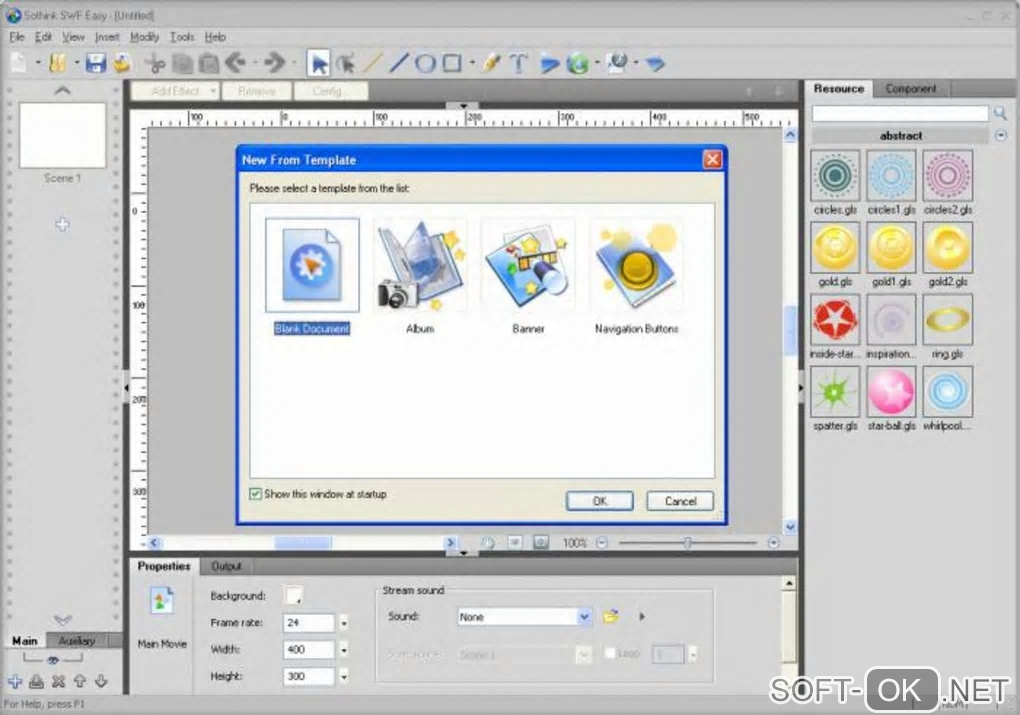Image resolution: width=1020 pixels, height=715 pixels.
Task: Click the Paste clipboard icon
Action: [208, 63]
